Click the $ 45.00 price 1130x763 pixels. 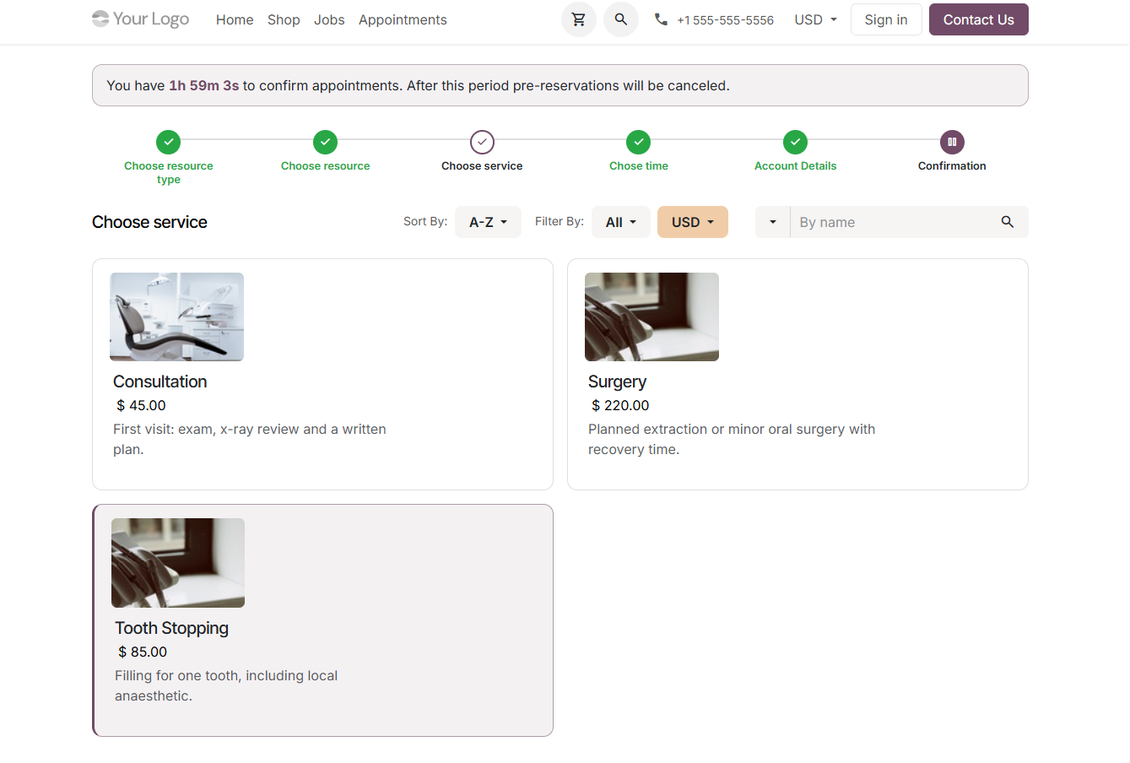(141, 405)
